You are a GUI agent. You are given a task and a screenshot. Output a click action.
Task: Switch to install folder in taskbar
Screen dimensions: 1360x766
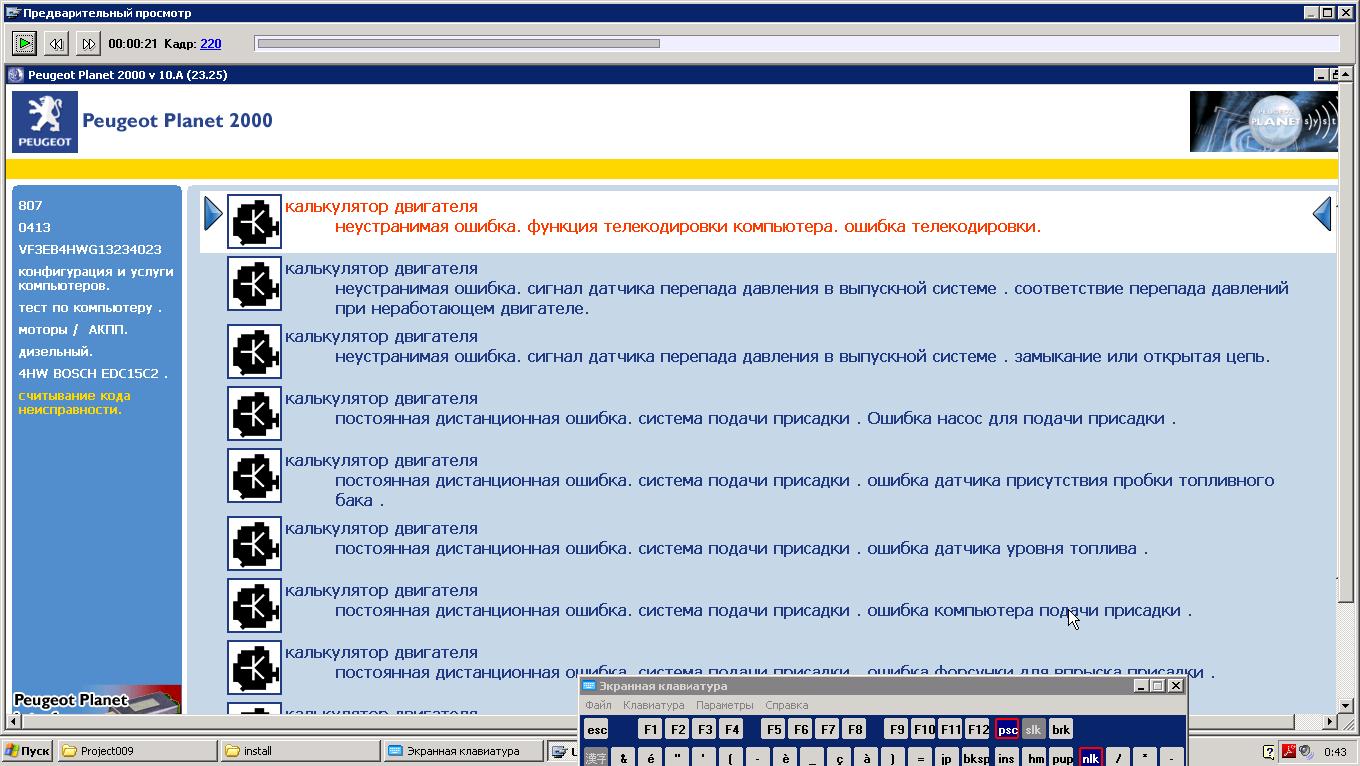(301, 751)
